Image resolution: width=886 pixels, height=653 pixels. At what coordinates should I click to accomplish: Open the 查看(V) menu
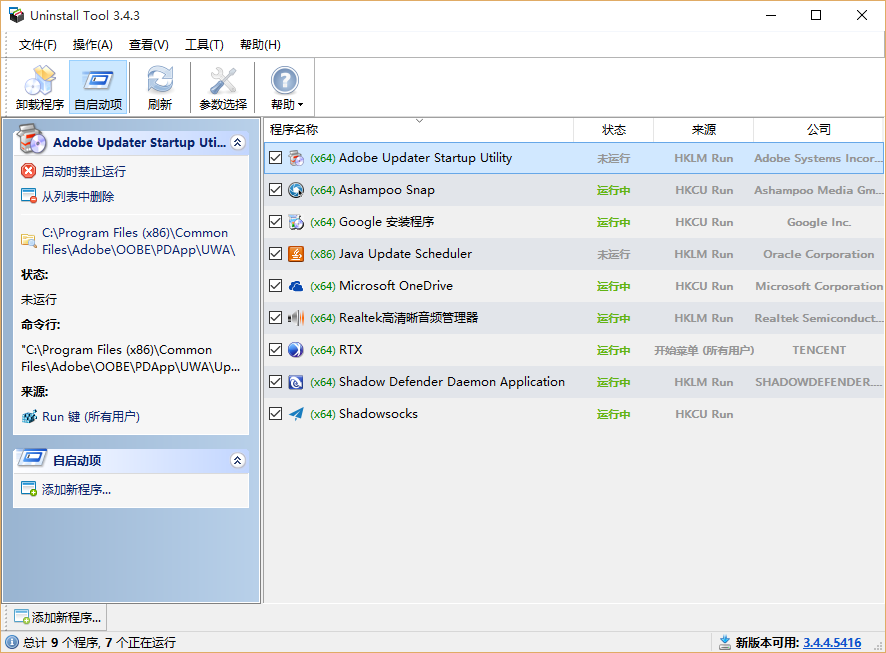click(149, 45)
